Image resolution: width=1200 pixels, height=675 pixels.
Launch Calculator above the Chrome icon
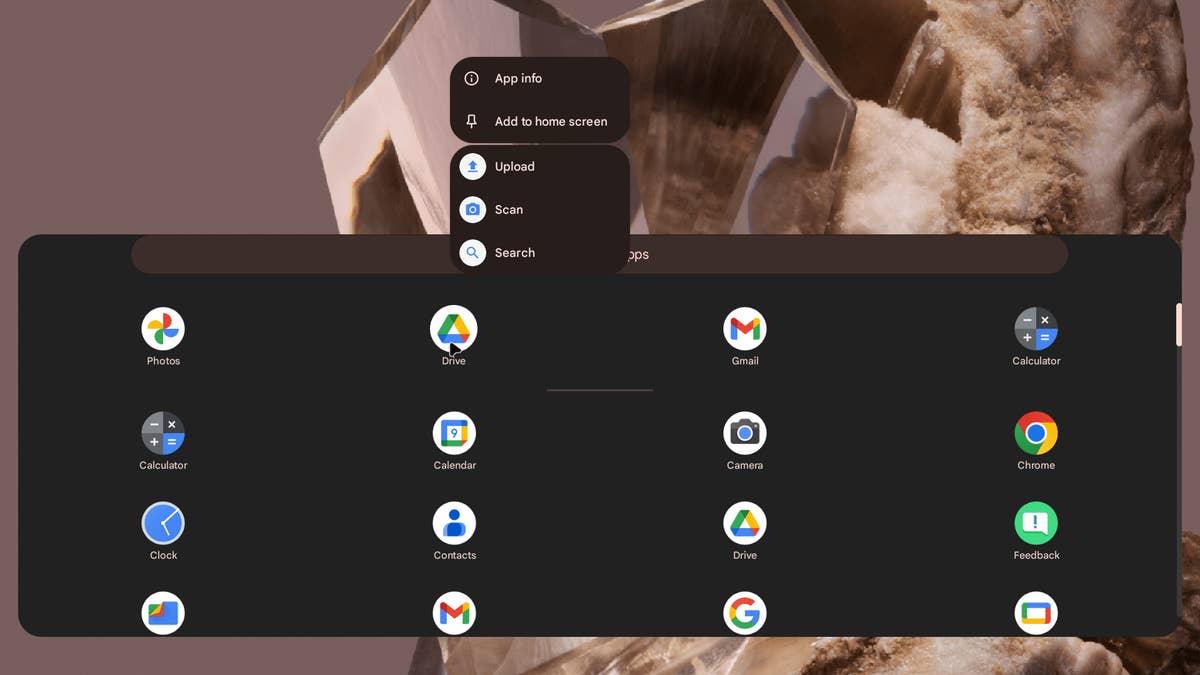tap(1036, 329)
